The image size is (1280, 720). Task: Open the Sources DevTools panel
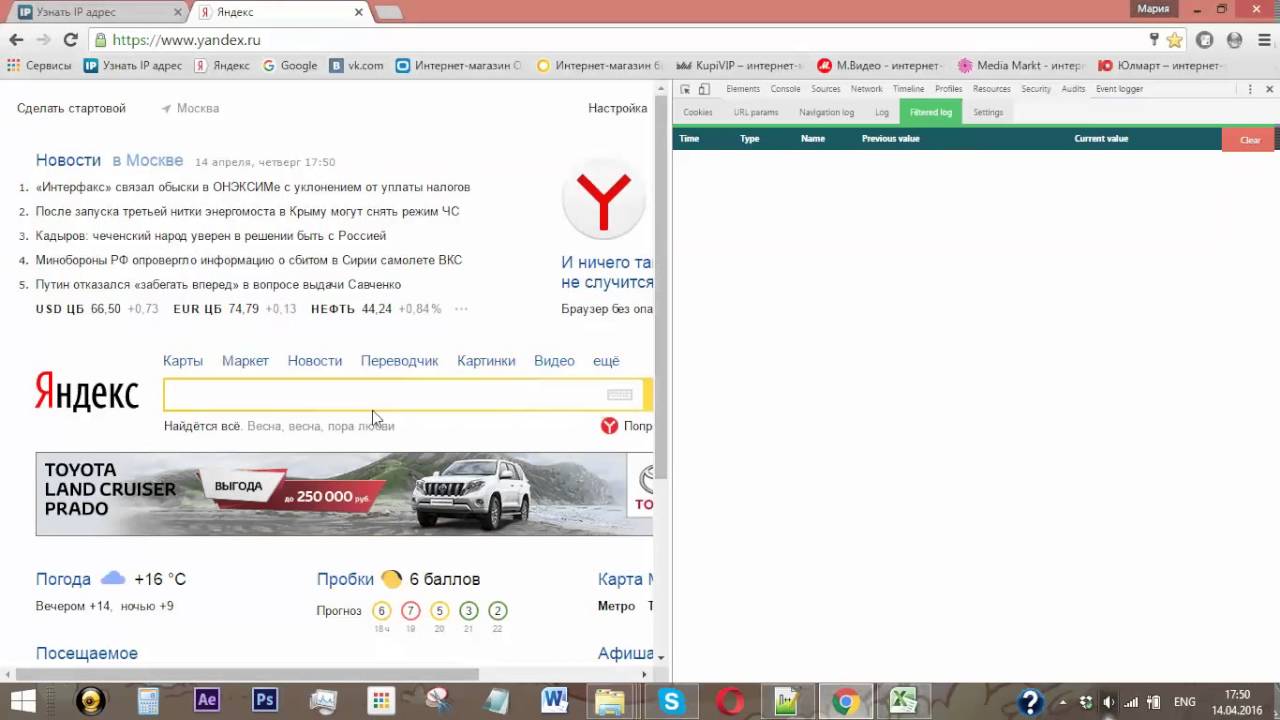pyautogui.click(x=826, y=89)
